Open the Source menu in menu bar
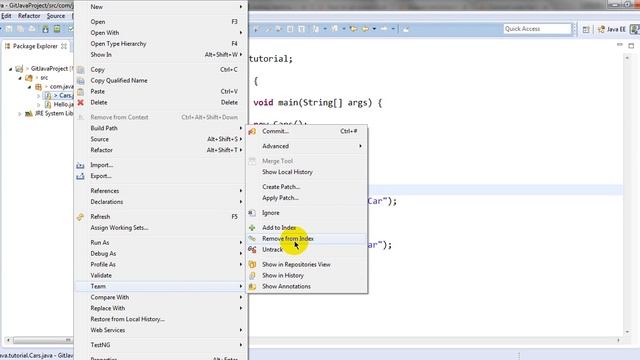The image size is (640, 360). coord(56,16)
